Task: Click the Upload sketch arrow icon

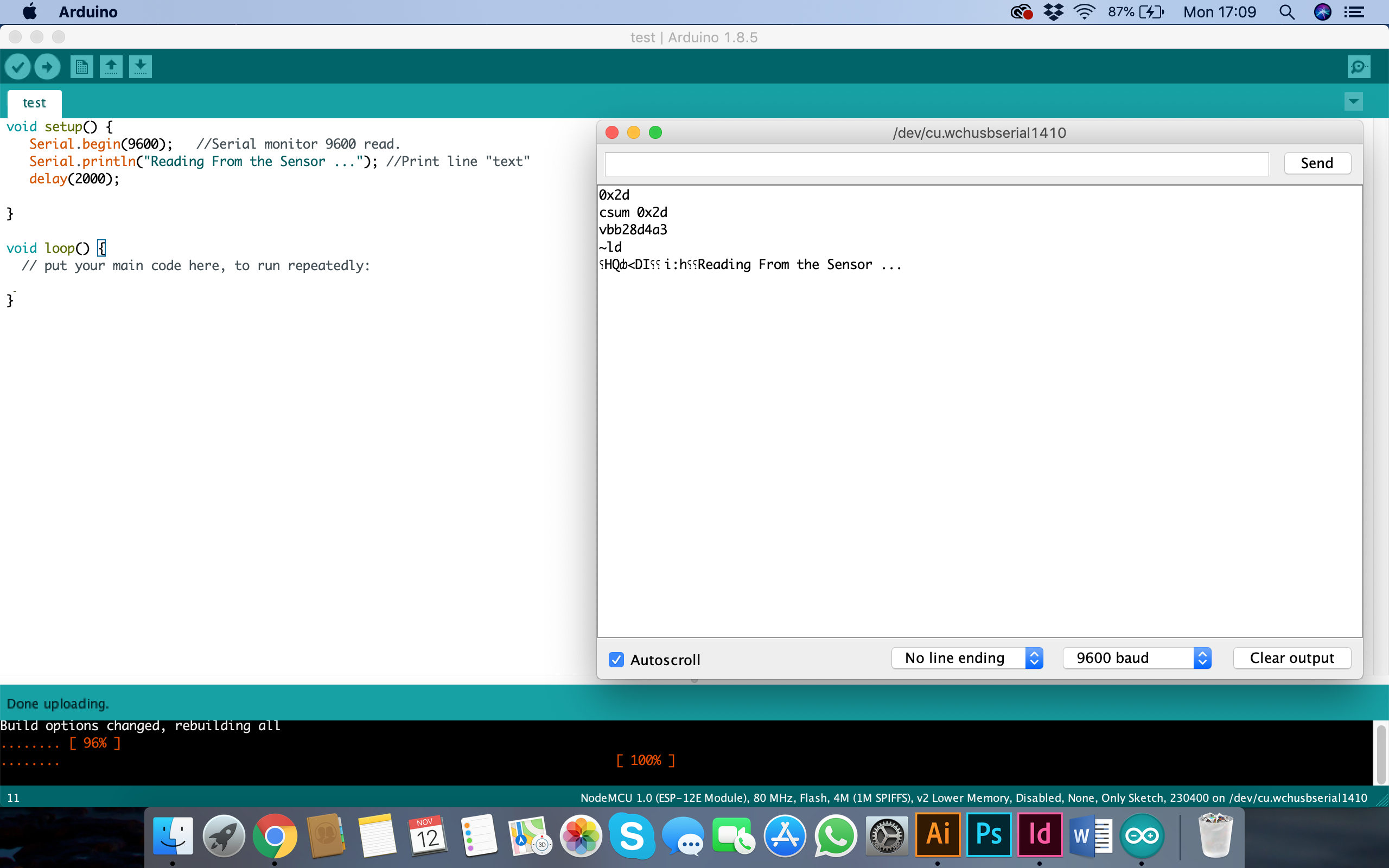Action: [x=47, y=67]
